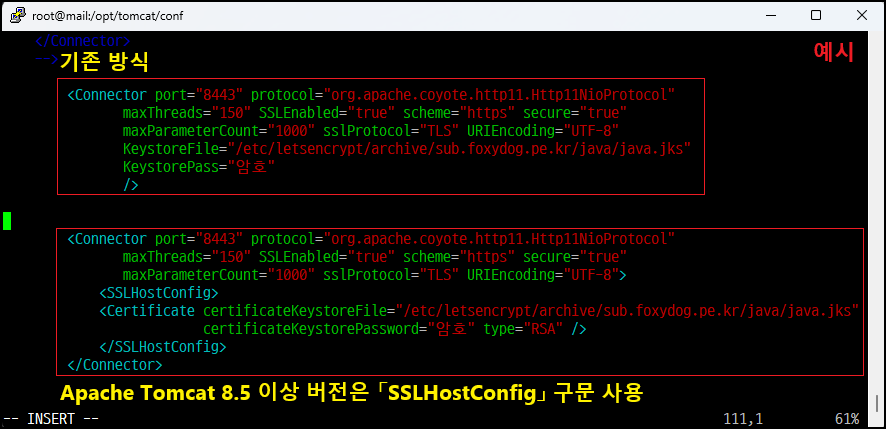This screenshot has width=886, height=429.
Task: Click the "-->" comment end marker
Action: (46, 59)
